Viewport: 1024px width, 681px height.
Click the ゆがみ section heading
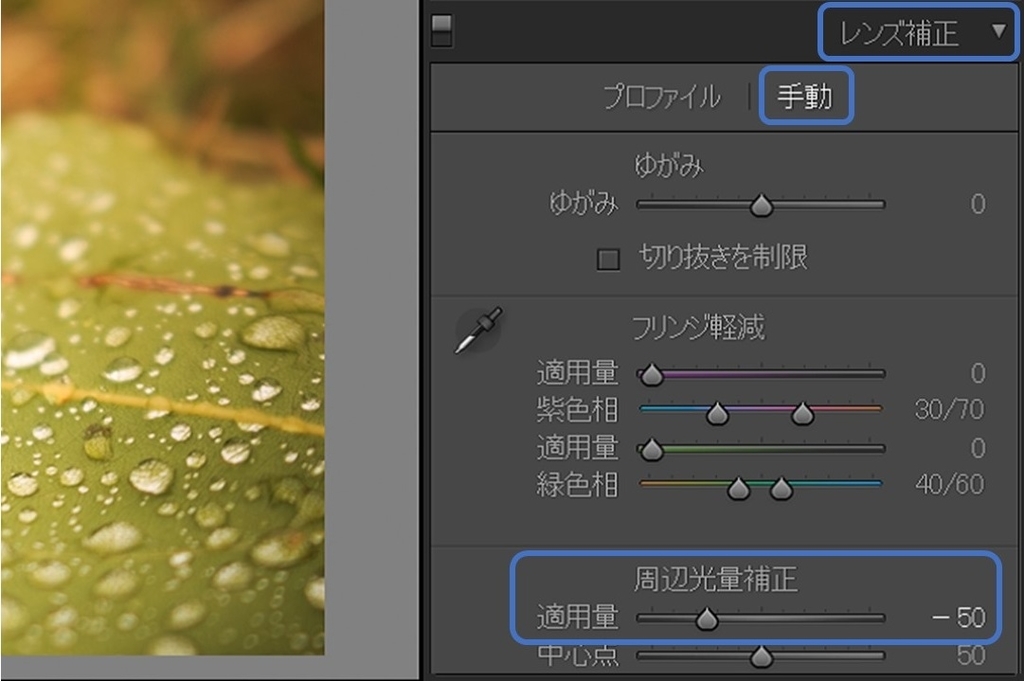click(669, 166)
